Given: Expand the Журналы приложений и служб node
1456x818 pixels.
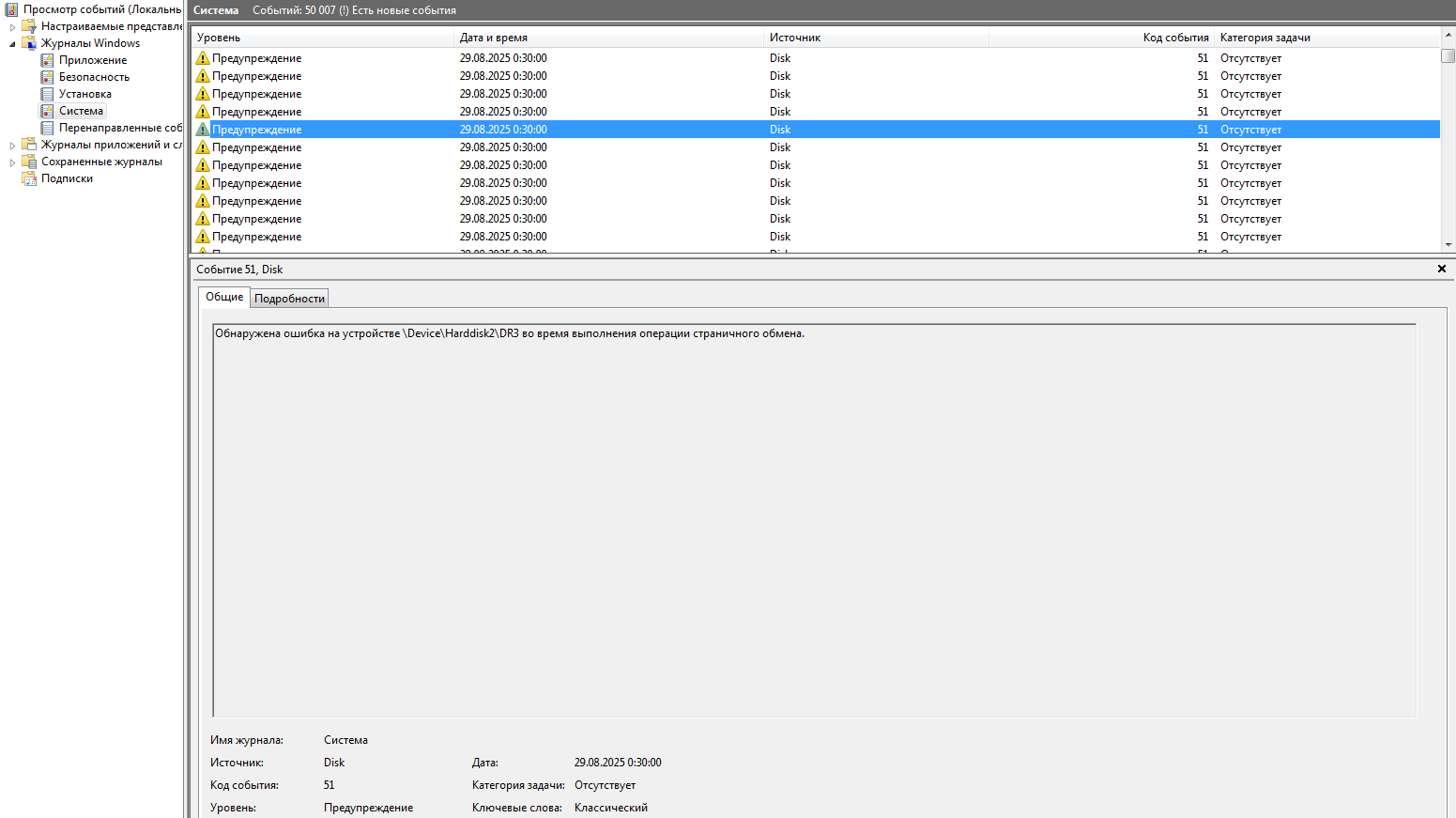Looking at the screenshot, I should click(12, 146).
